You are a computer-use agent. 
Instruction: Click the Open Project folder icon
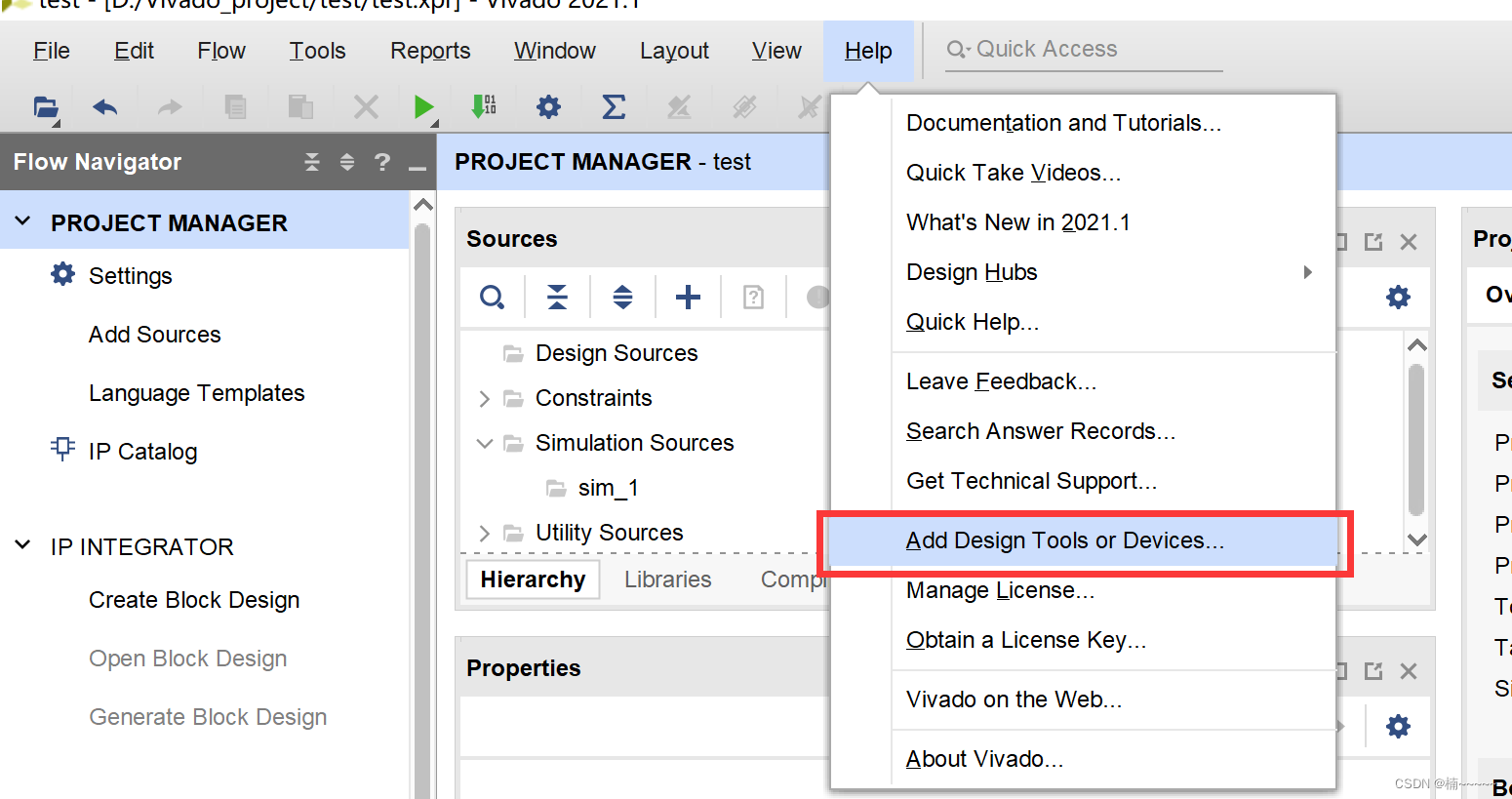point(45,106)
